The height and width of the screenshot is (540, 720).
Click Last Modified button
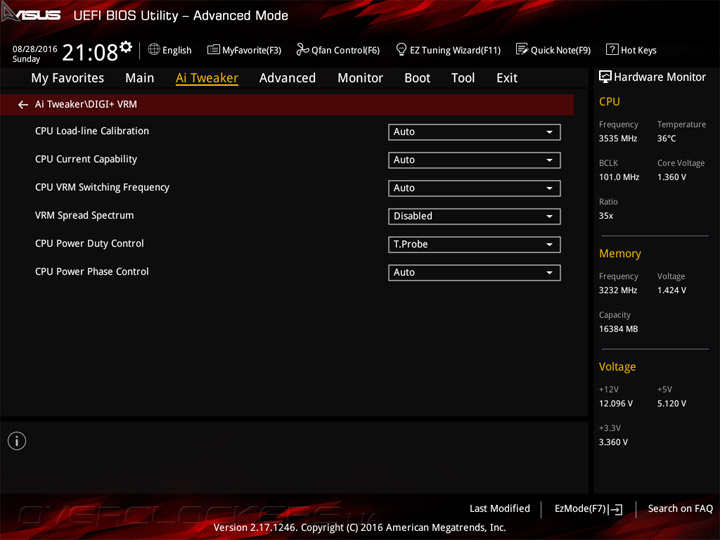click(x=500, y=509)
